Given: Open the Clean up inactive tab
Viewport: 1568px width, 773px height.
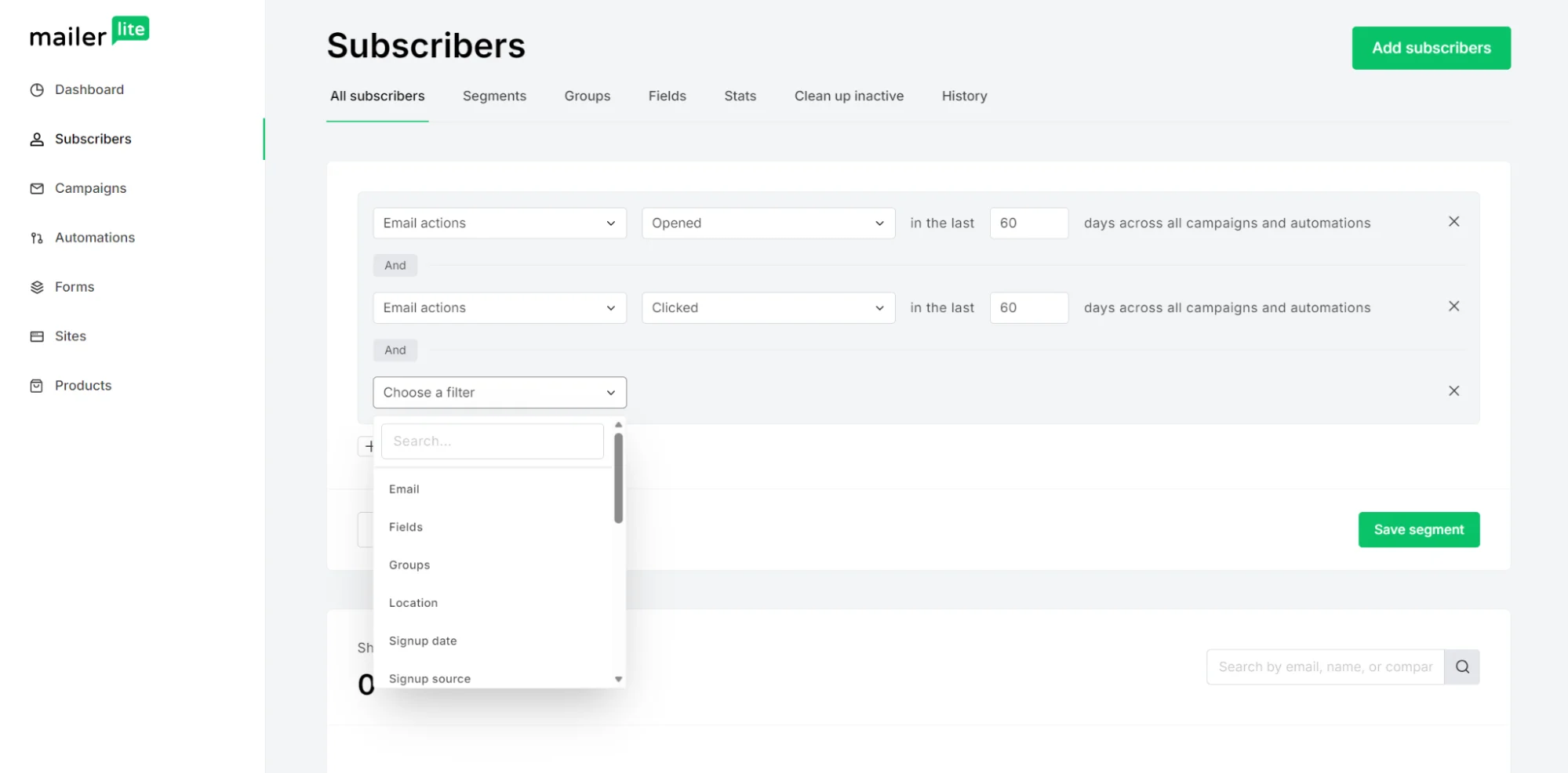Looking at the screenshot, I should (849, 96).
